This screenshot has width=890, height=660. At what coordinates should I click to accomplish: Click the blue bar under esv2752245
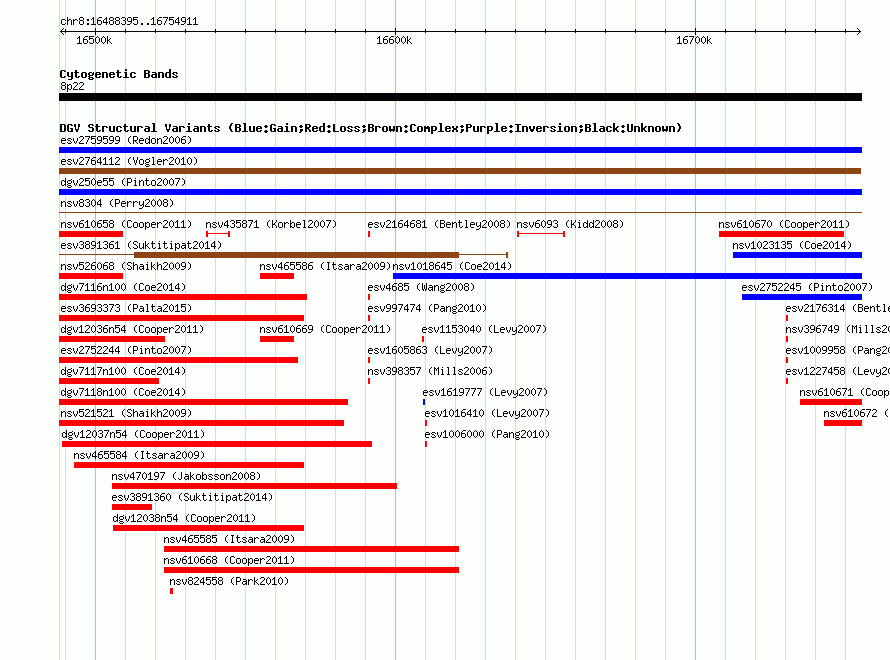[x=802, y=297]
